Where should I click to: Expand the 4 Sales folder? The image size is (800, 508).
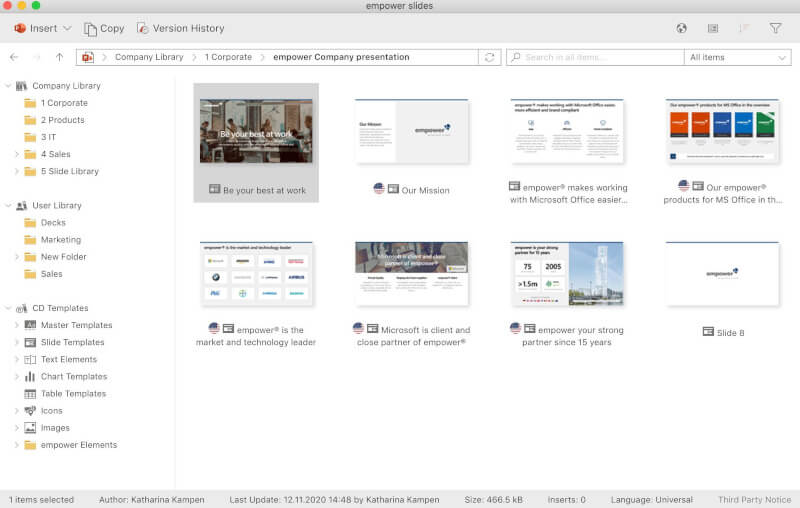(x=16, y=154)
